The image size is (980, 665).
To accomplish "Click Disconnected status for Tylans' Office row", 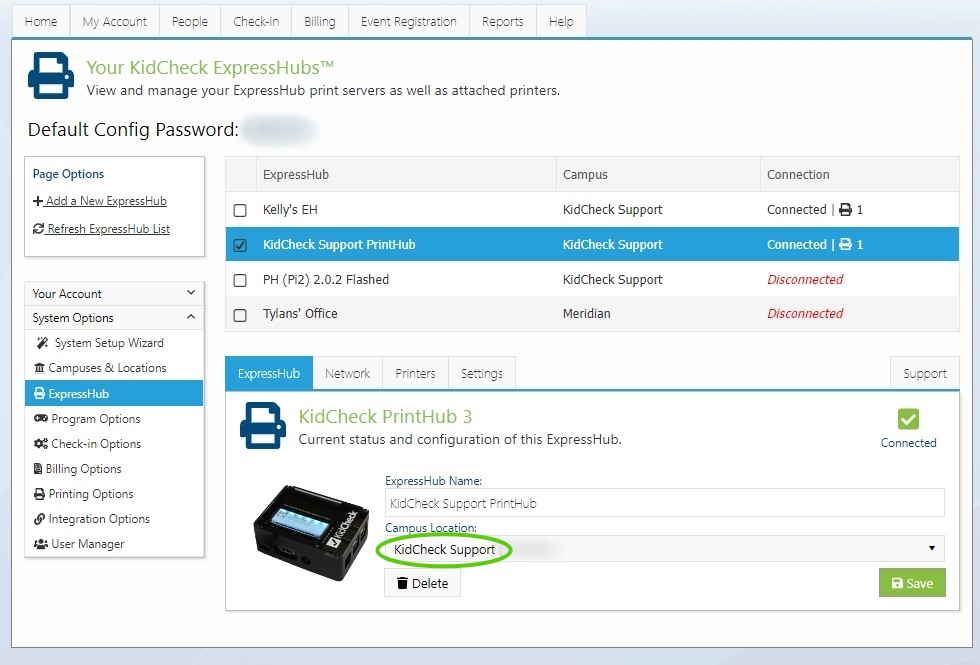I will tap(805, 313).
